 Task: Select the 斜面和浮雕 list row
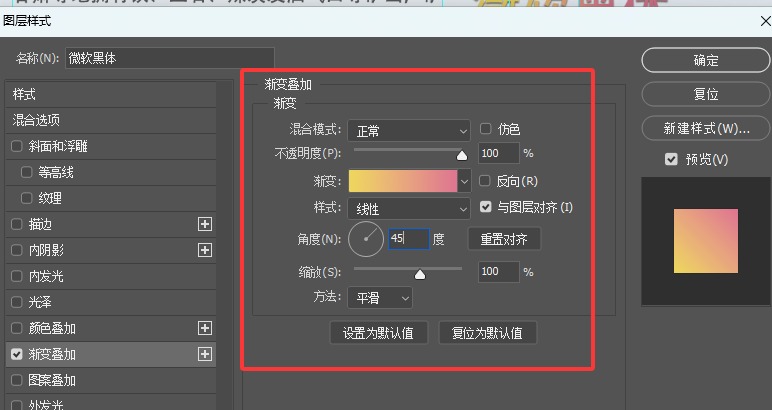[111, 146]
